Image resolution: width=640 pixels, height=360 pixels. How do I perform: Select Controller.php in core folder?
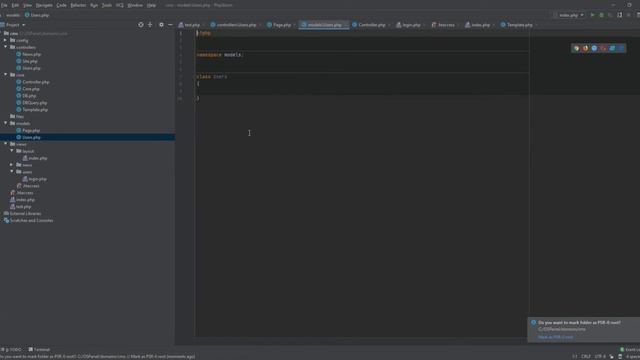point(33,82)
